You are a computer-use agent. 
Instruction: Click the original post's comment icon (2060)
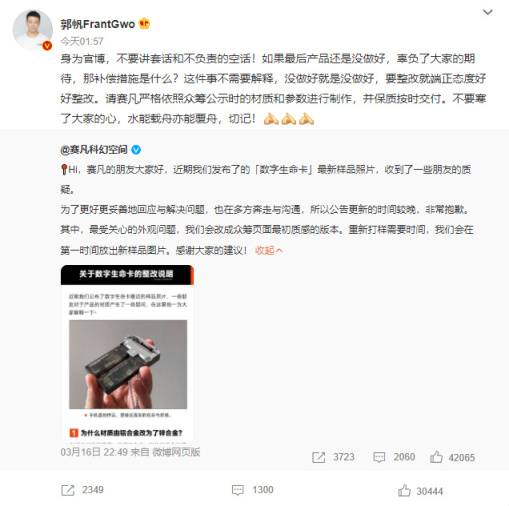click(x=379, y=457)
